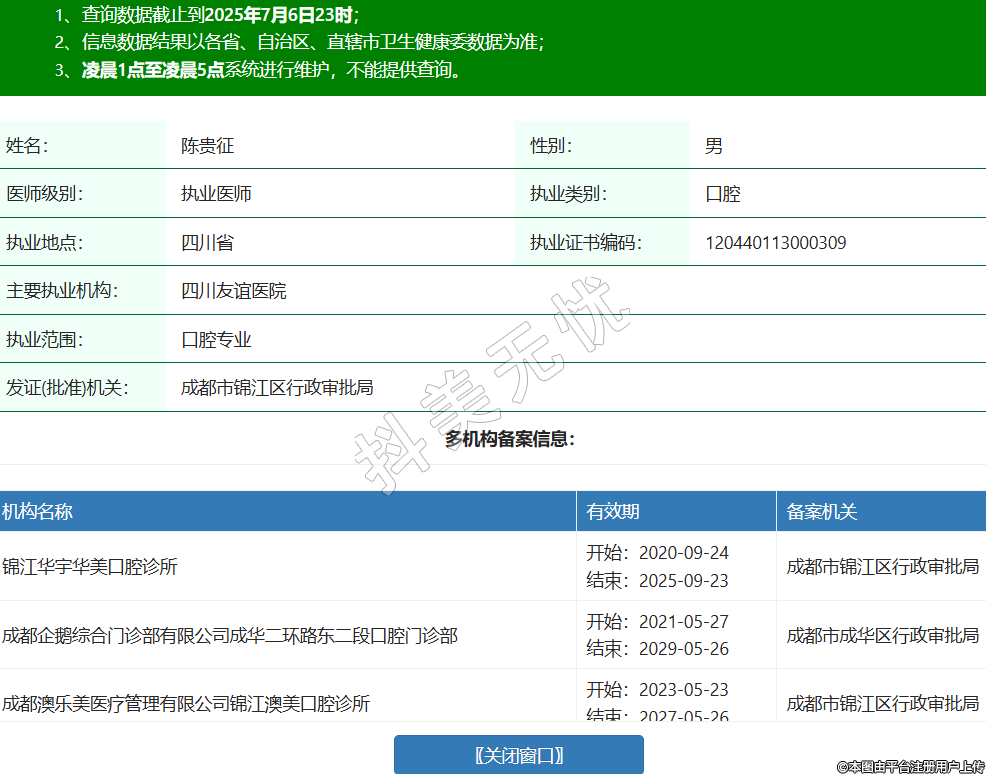Click the 机构名称 column header
Image resolution: width=986 pixels, height=774 pixels.
coord(38,512)
